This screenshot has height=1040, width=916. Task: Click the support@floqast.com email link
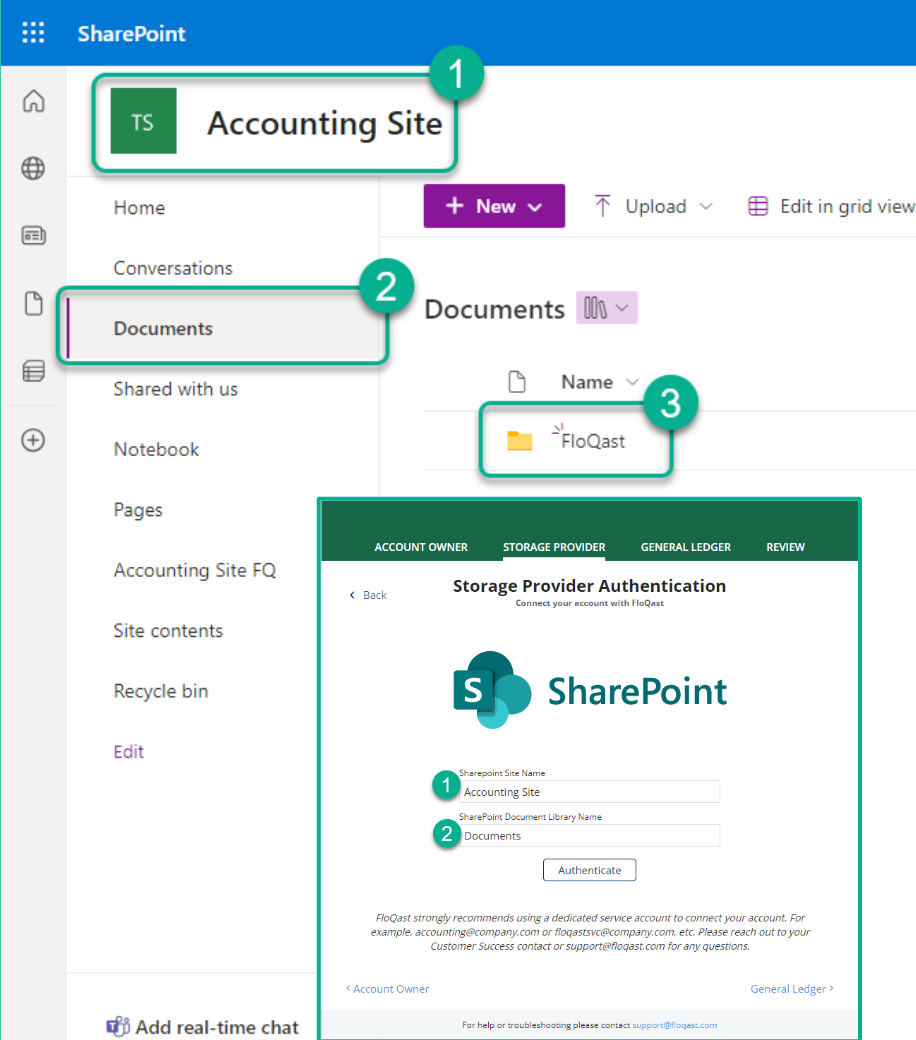(675, 1025)
